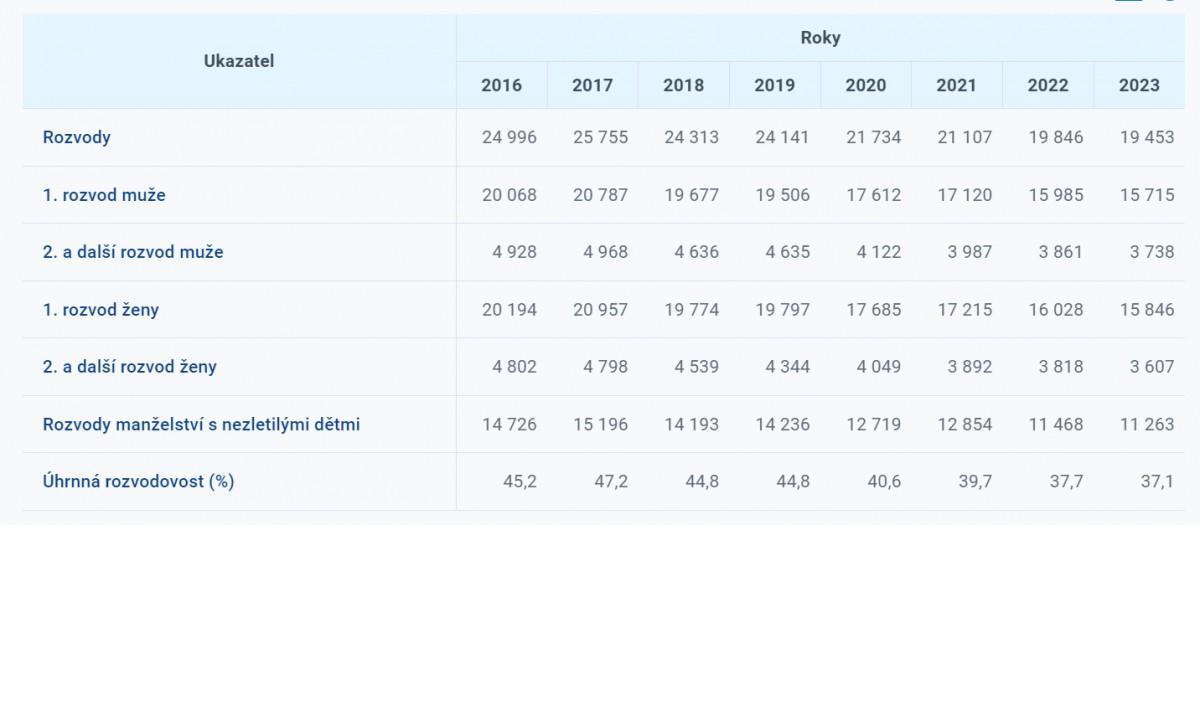Select the 2021 year column header

pyautogui.click(x=957, y=85)
